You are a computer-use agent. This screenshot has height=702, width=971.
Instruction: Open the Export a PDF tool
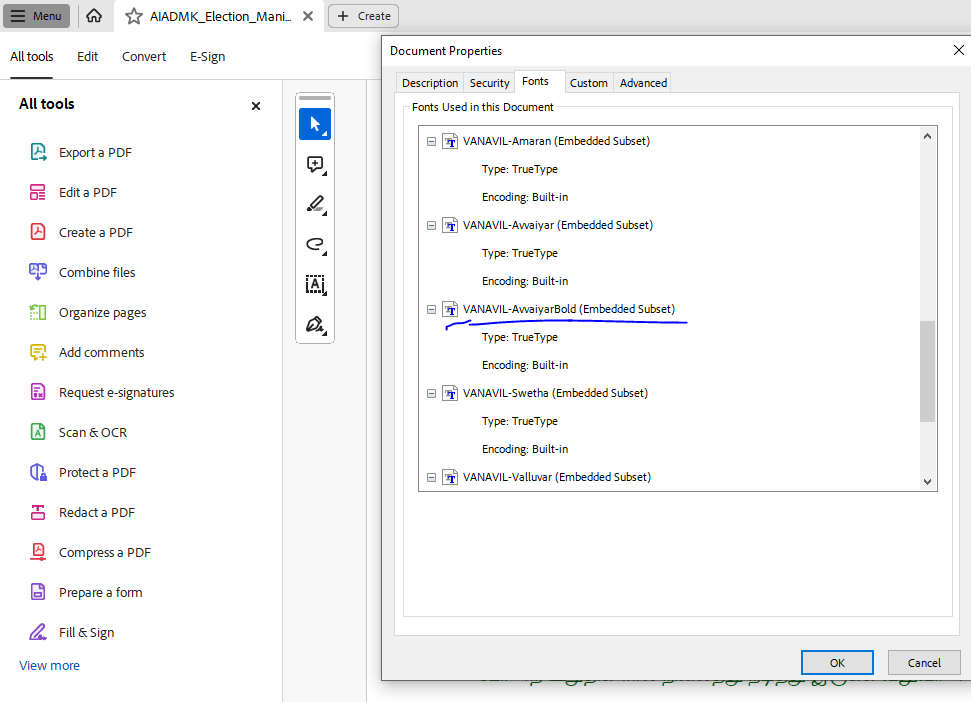[x=95, y=153]
